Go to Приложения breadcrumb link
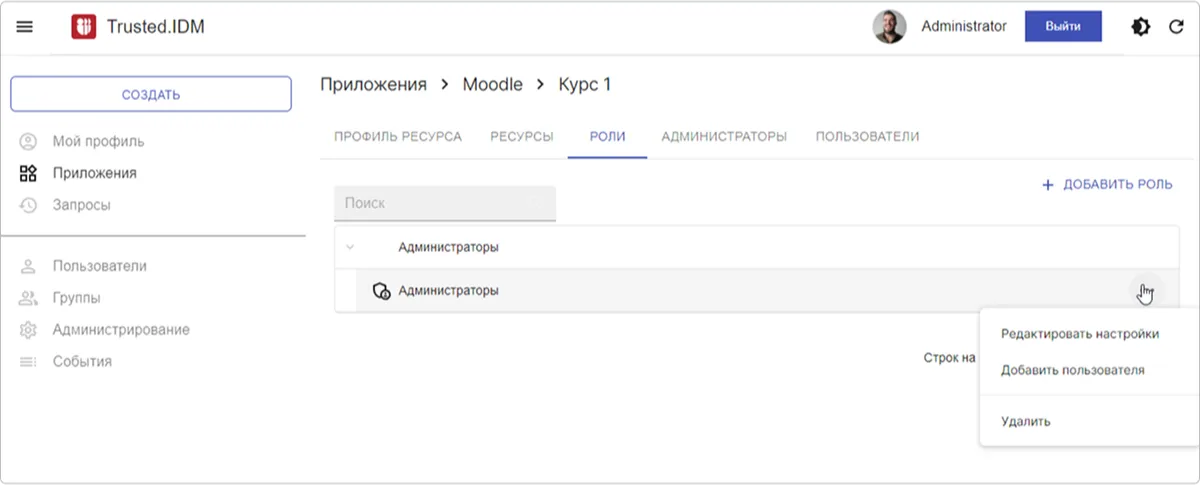Viewport: 1200px width, 485px height. coord(373,85)
